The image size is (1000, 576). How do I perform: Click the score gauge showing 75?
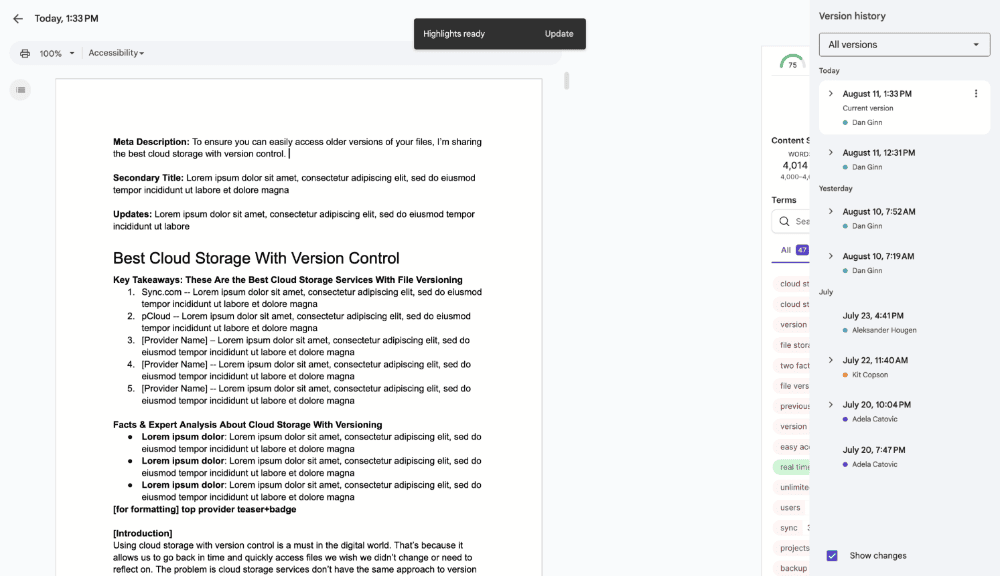tap(792, 64)
